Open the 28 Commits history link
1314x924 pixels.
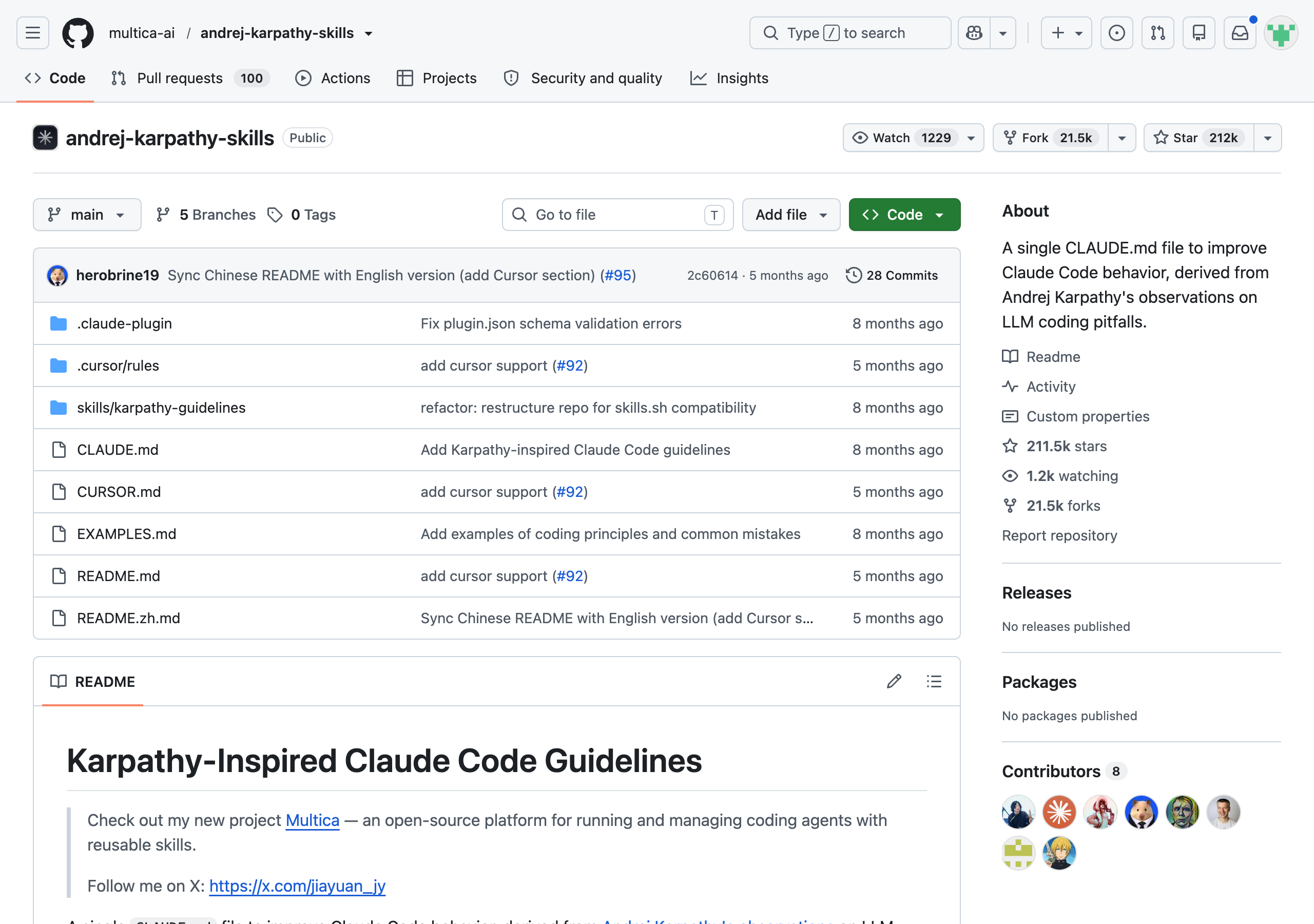[892, 275]
